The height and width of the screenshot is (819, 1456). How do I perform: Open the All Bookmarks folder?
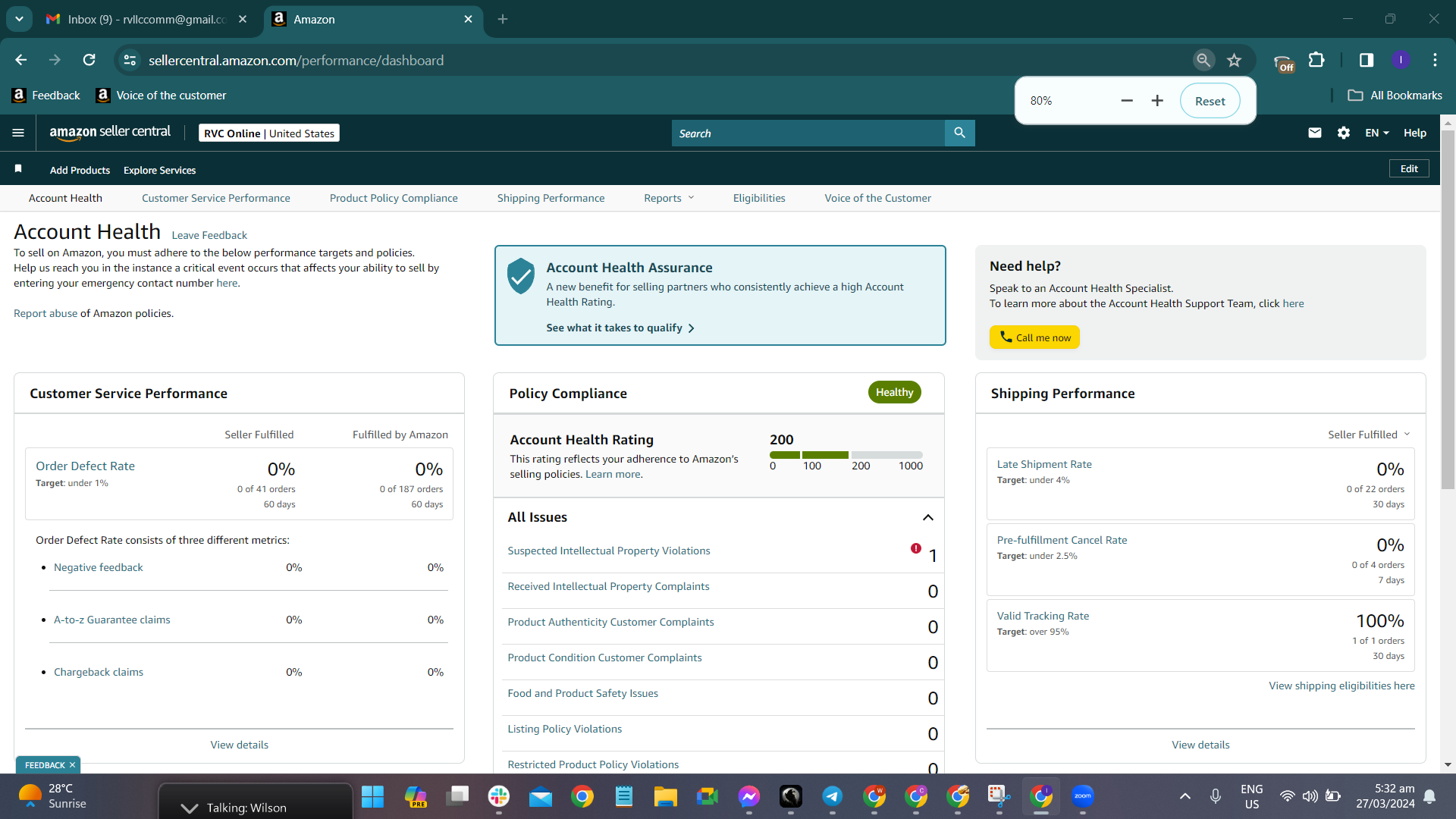tap(1395, 96)
